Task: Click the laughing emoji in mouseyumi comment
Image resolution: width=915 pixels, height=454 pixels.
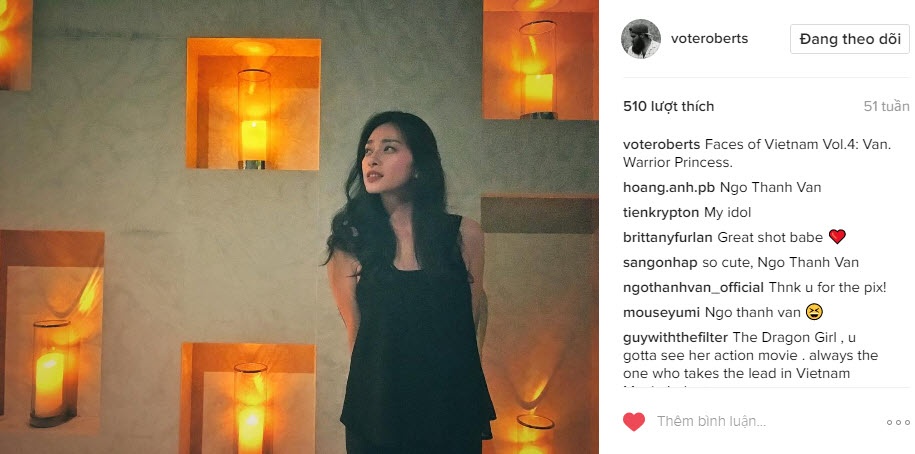Action: click(814, 312)
